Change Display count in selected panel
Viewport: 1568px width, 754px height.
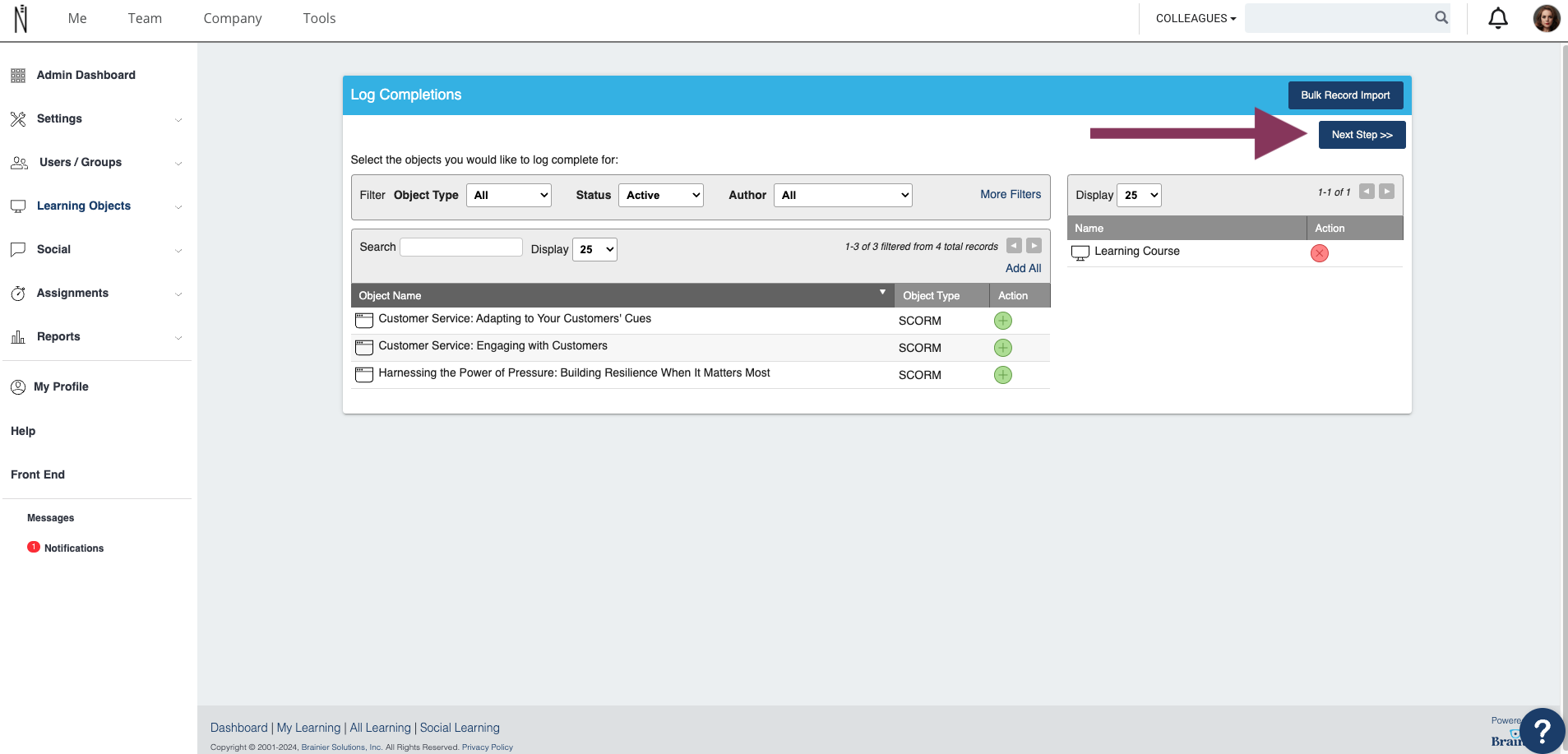(x=1139, y=195)
